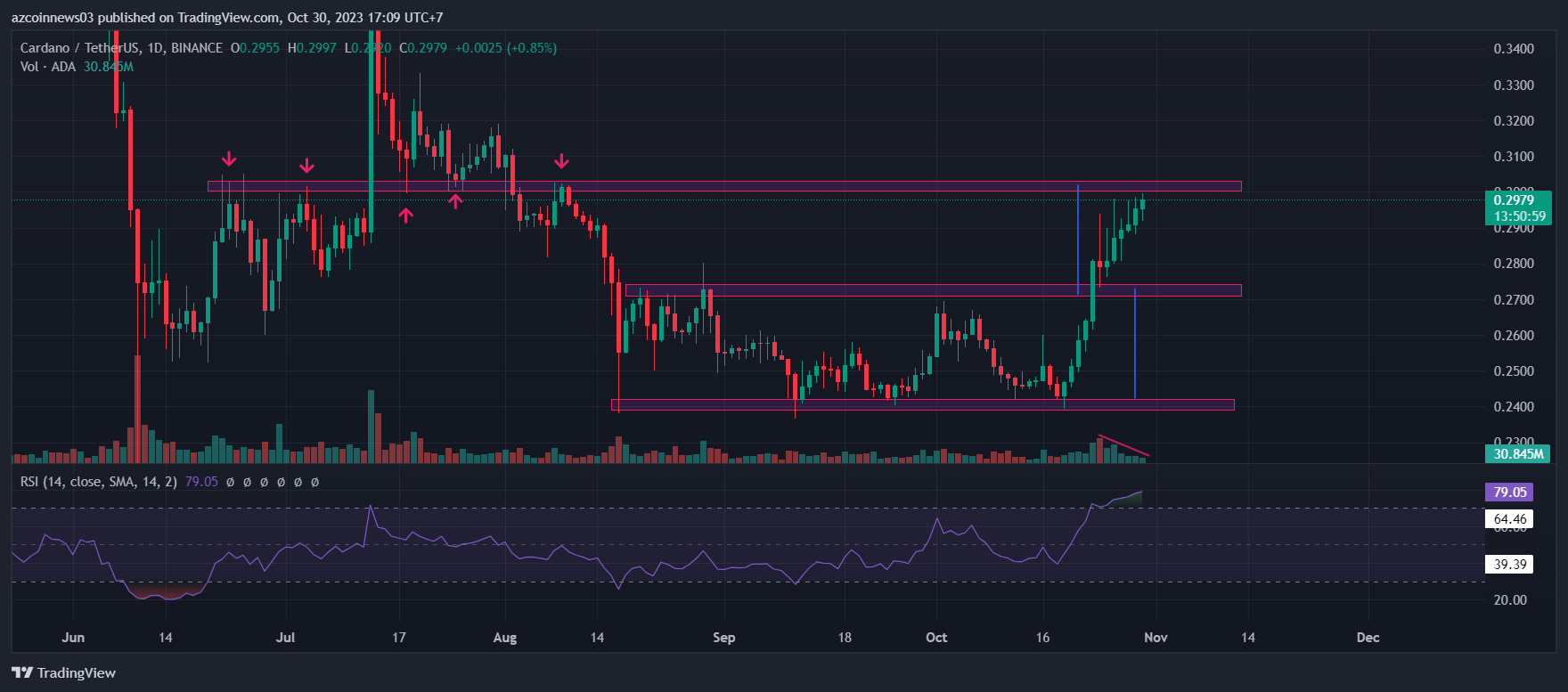Select the 39.39 RSI axis tag

click(1510, 564)
